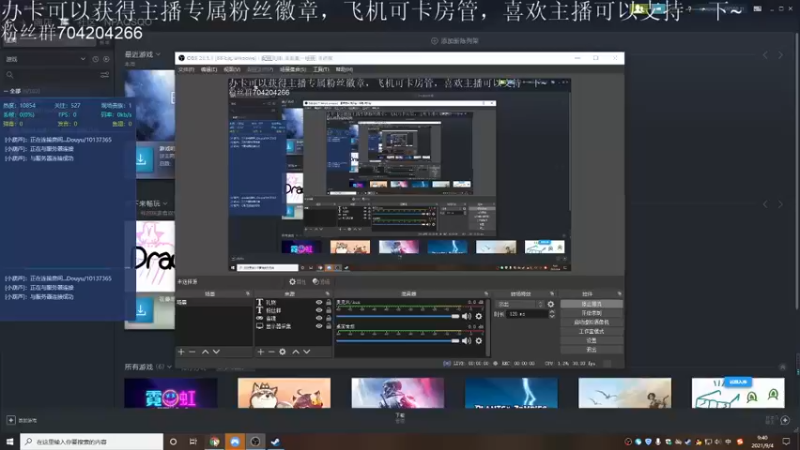Click 退出 in OBS controls
The image size is (800, 450).
click(591, 349)
